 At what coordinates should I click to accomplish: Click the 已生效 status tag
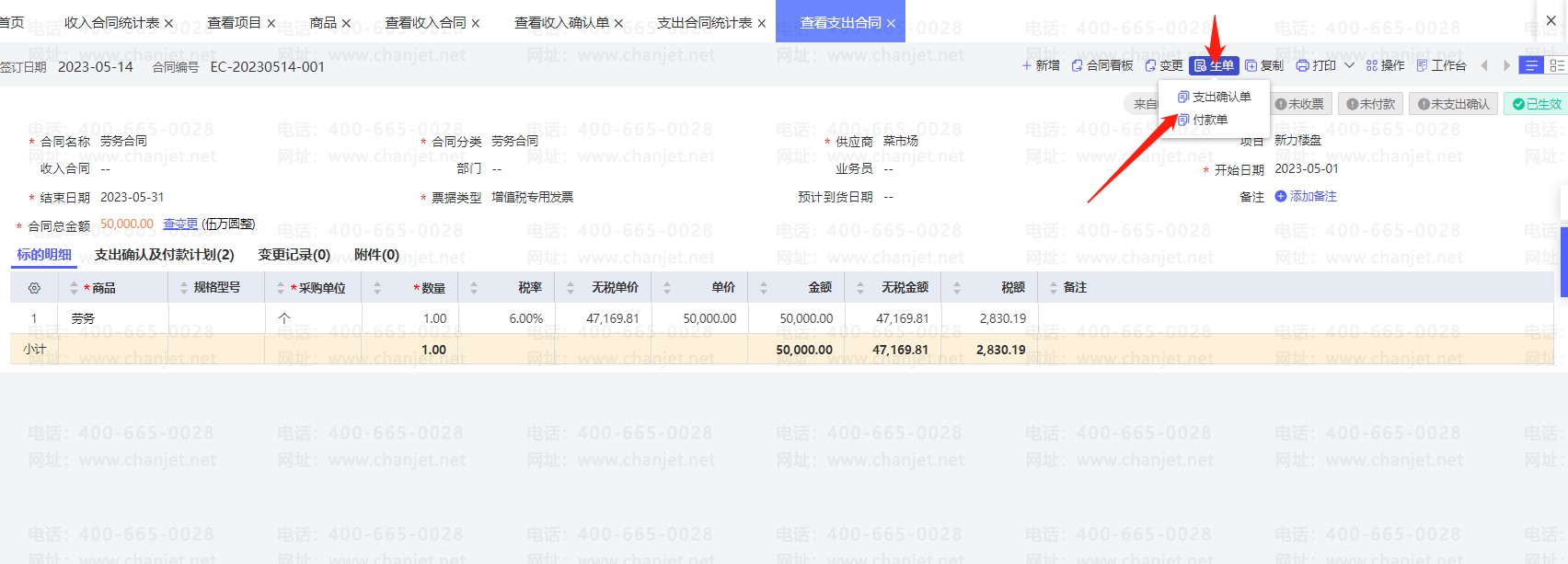[1537, 104]
